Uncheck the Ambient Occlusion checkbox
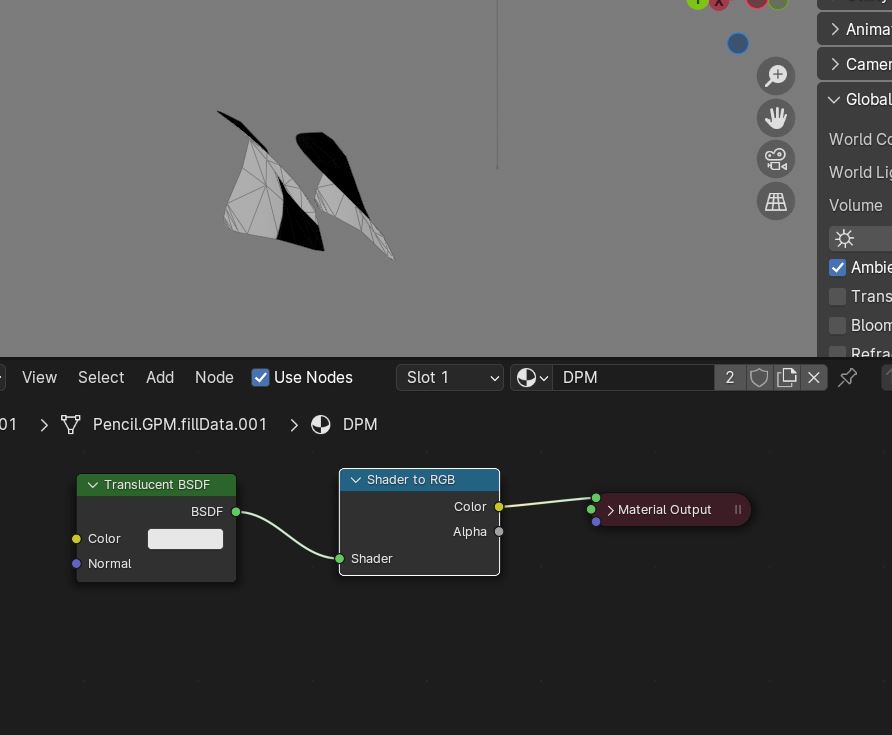 837,267
